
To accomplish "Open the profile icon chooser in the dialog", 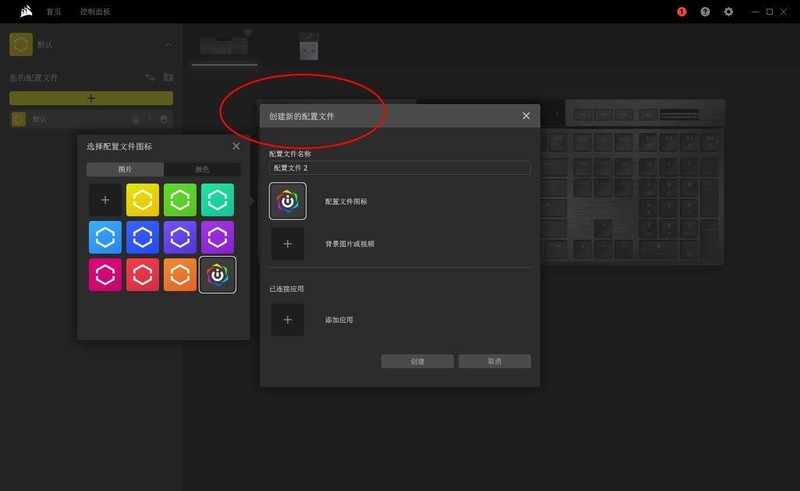I will point(288,201).
